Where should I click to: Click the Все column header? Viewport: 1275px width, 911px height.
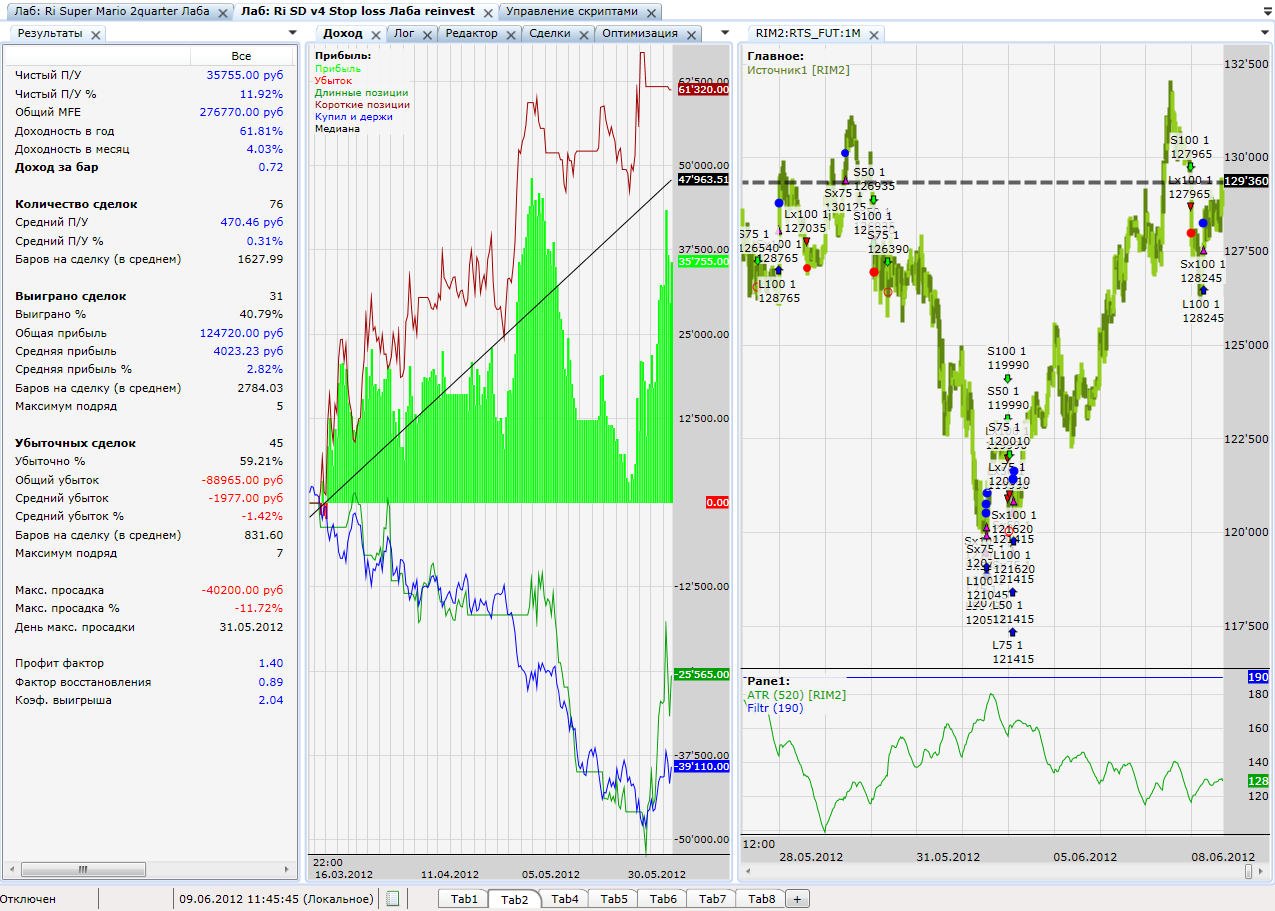(x=241, y=56)
